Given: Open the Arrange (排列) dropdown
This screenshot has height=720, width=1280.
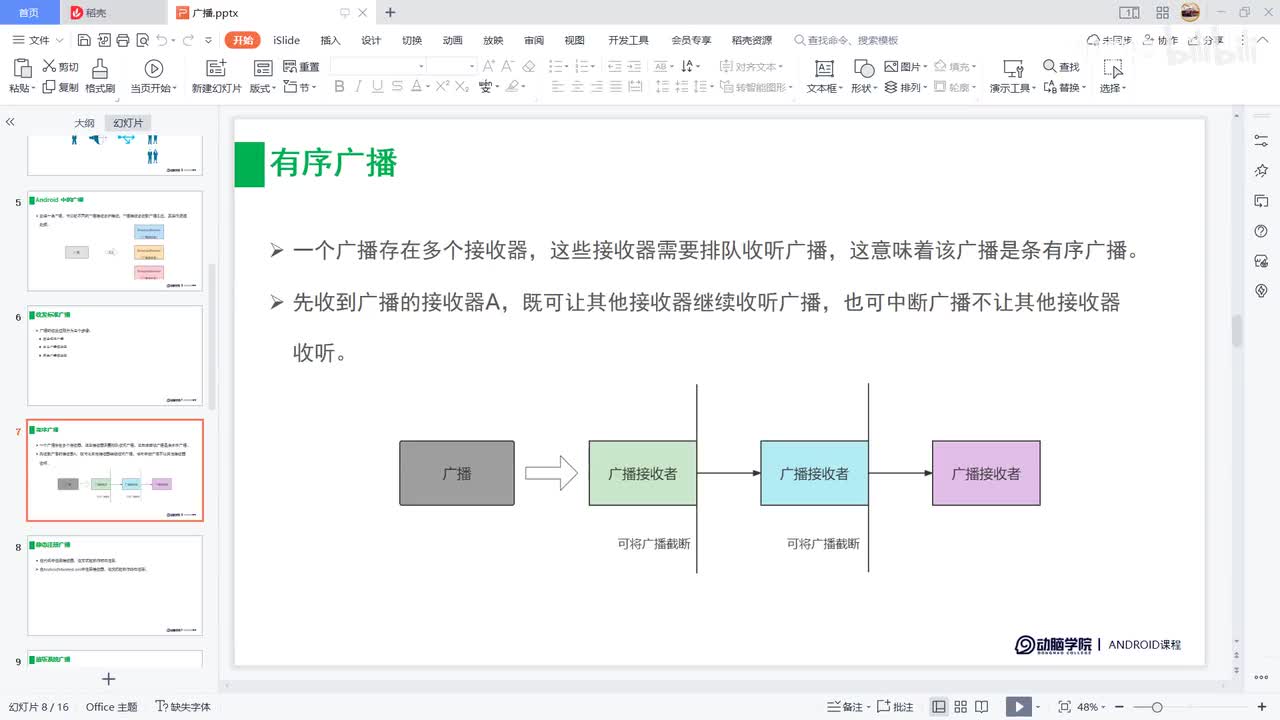Looking at the screenshot, I should [907, 88].
